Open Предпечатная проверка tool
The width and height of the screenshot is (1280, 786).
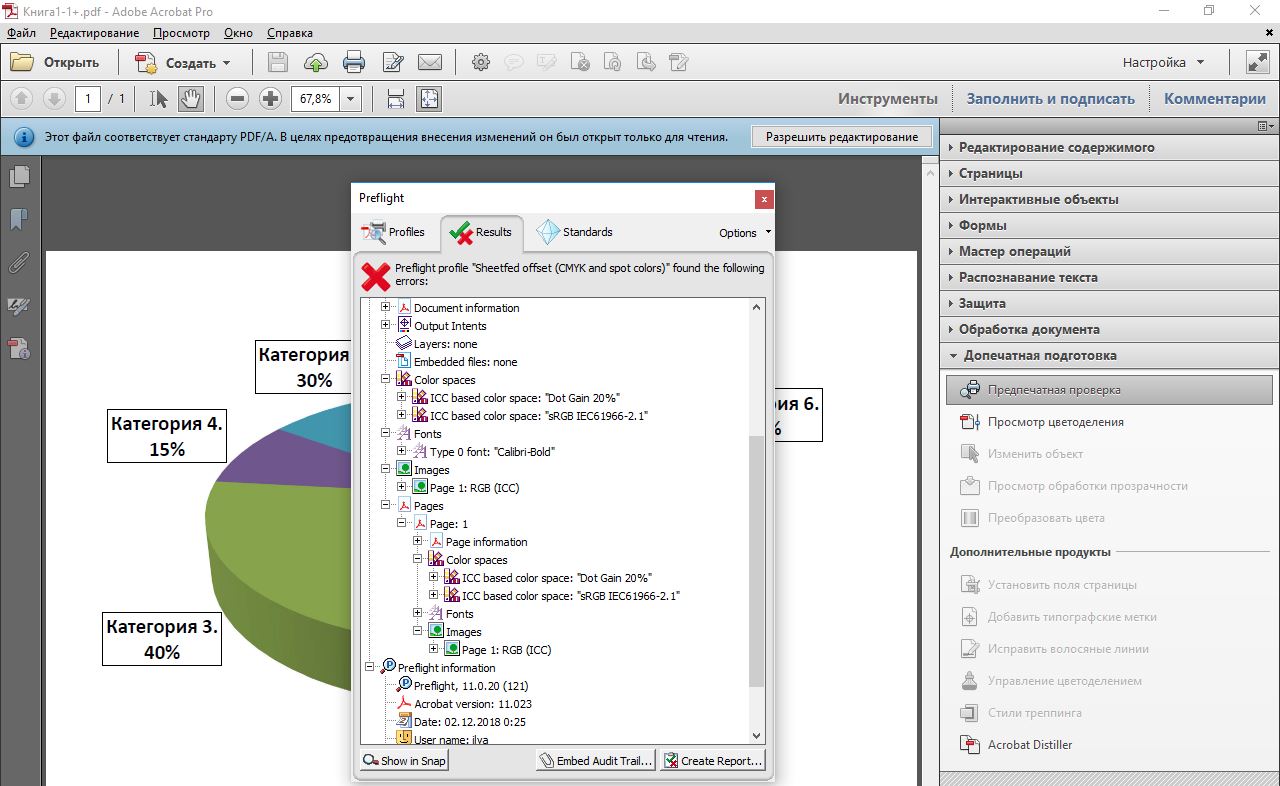point(1109,390)
